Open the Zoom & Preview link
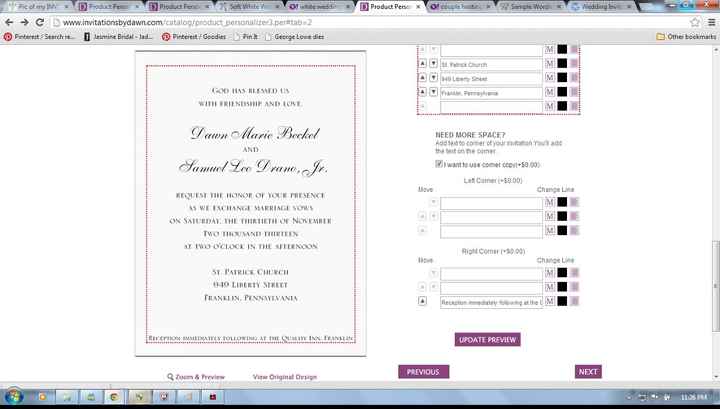720x409 pixels. (x=196, y=377)
